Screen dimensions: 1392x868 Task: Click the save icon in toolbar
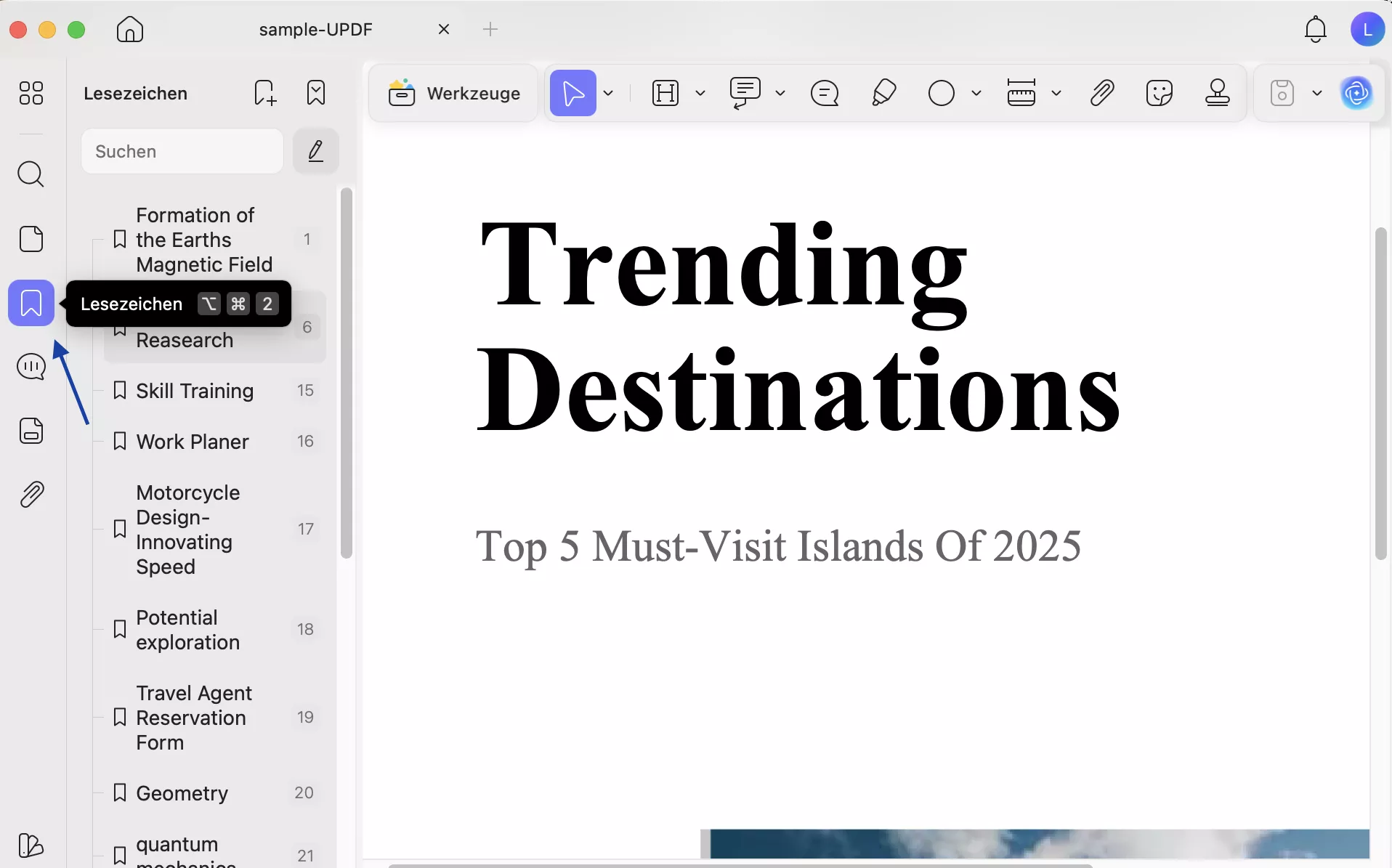click(1282, 93)
